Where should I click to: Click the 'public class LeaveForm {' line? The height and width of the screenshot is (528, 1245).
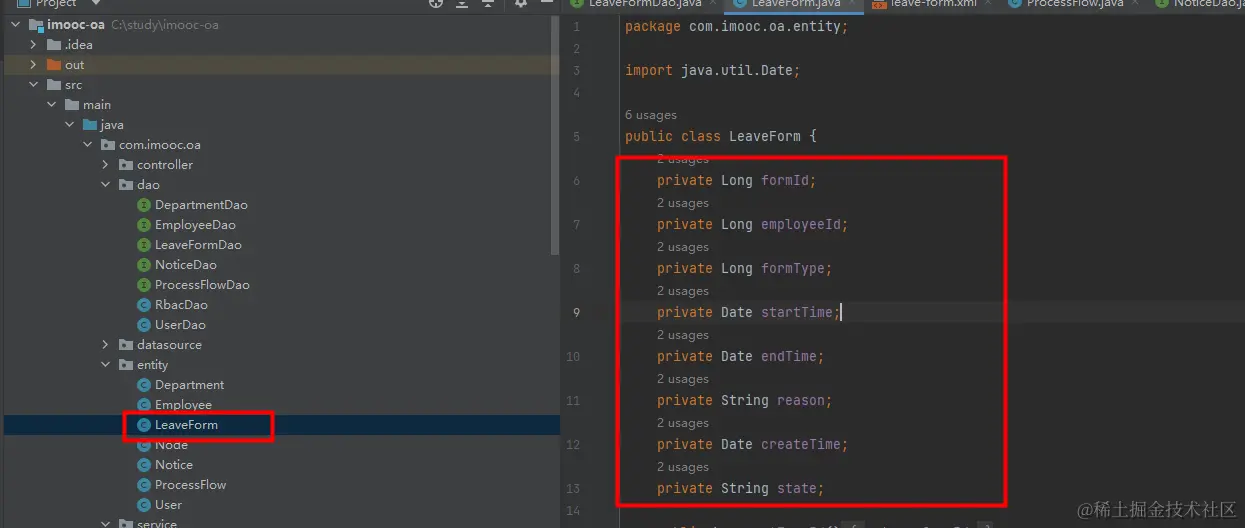[x=721, y=136]
